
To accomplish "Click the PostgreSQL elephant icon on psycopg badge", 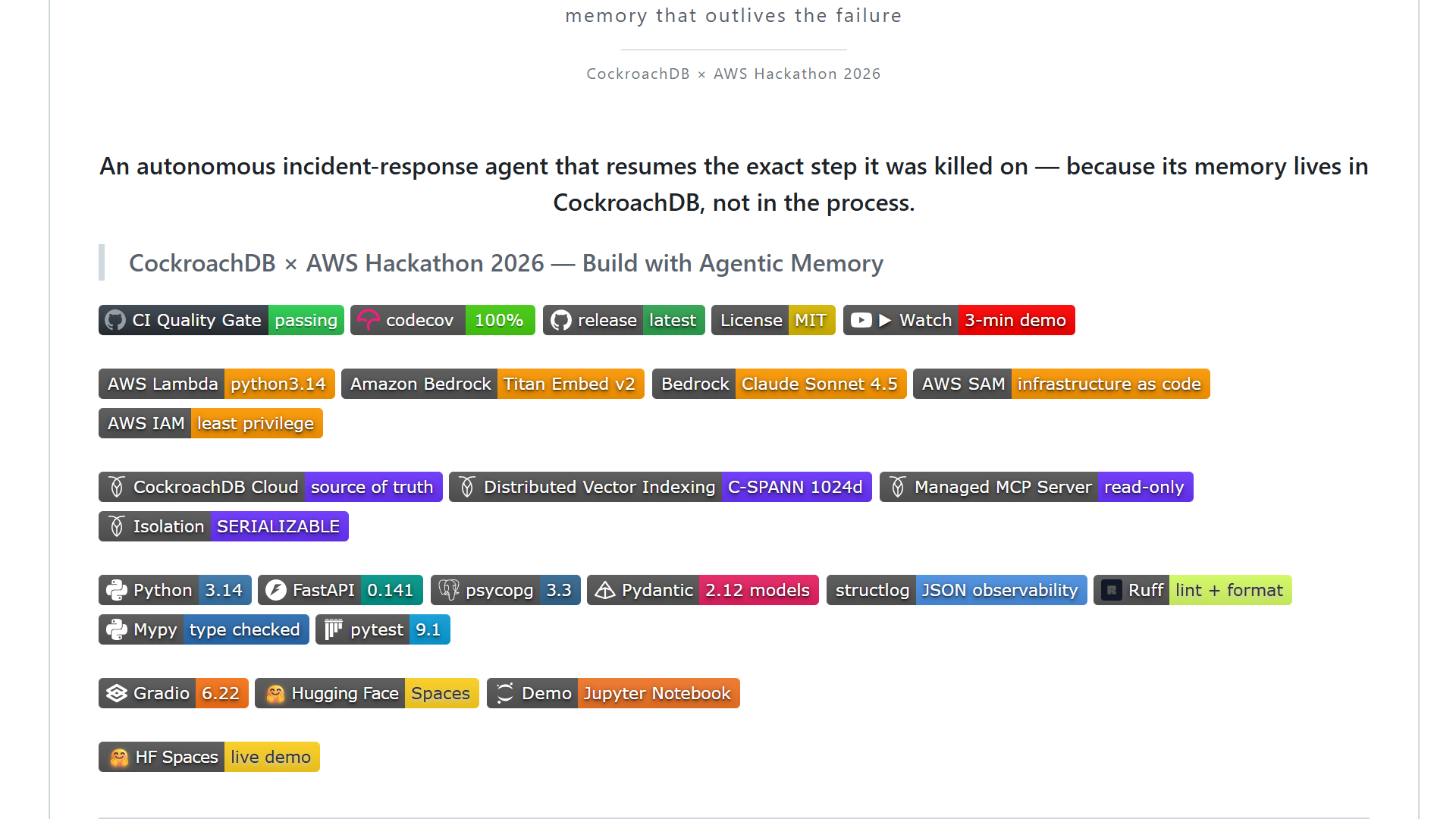I will (449, 590).
